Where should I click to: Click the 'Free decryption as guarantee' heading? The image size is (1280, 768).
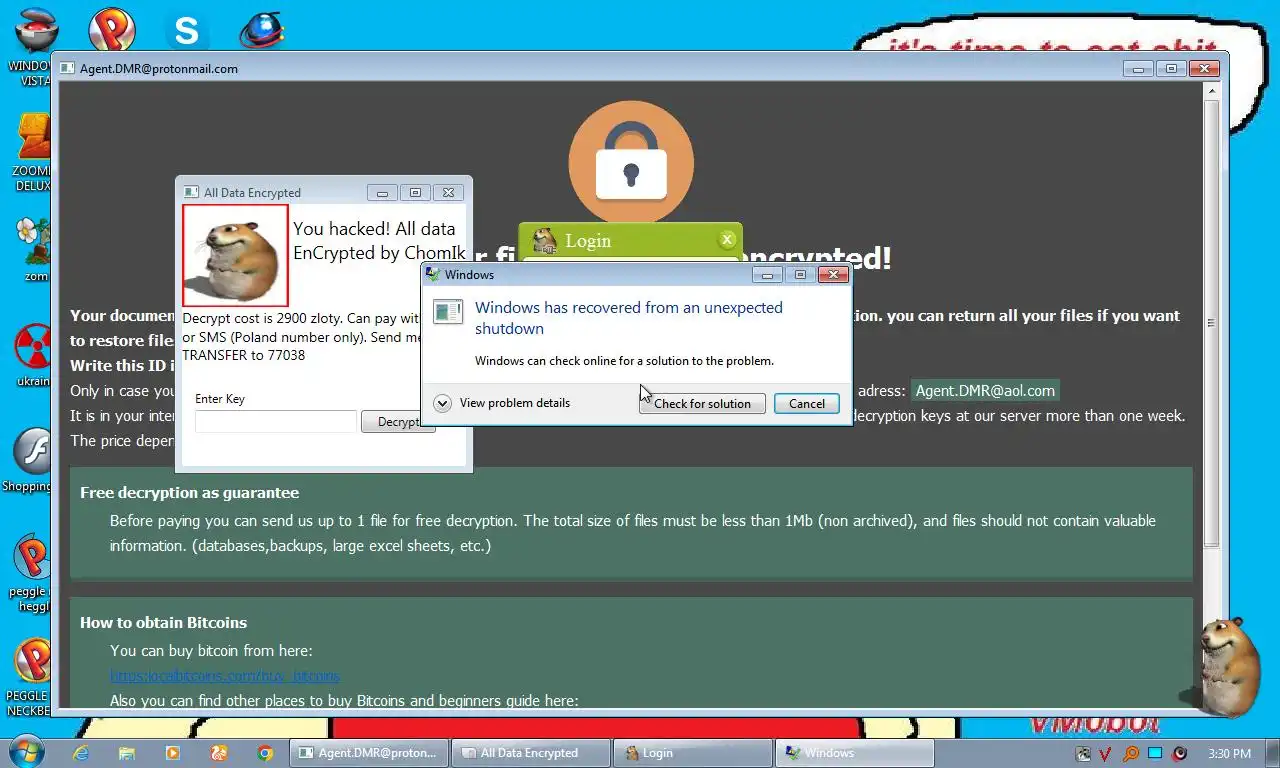[x=189, y=492]
